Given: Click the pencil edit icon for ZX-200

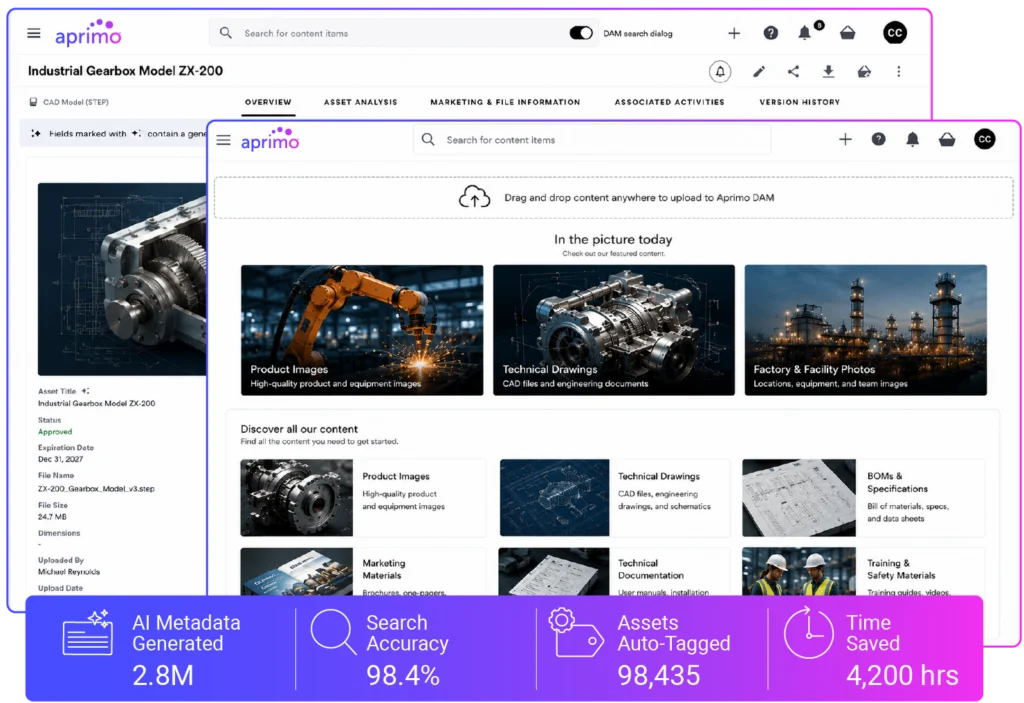Looking at the screenshot, I should tap(759, 71).
